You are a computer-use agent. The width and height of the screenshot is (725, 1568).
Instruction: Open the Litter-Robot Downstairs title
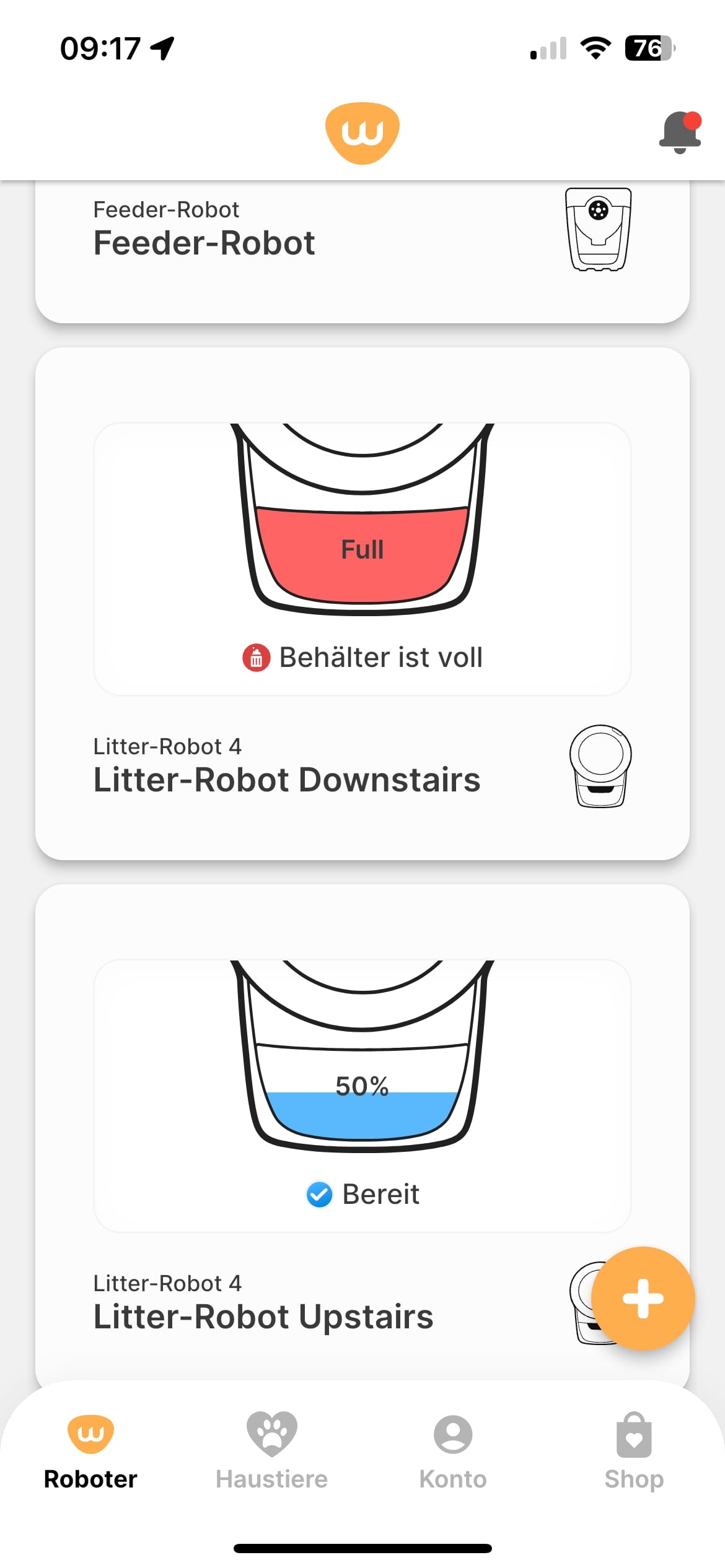[x=286, y=779]
